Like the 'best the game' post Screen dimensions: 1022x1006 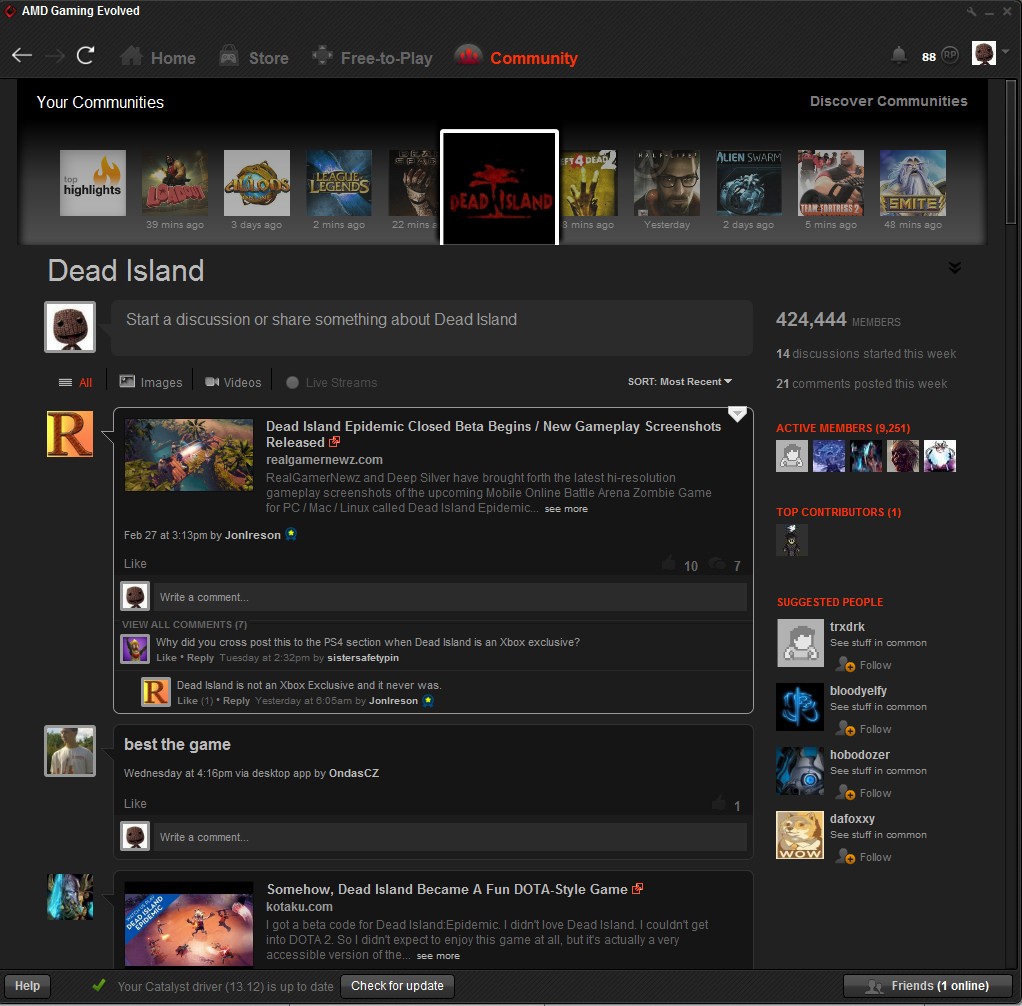click(135, 803)
